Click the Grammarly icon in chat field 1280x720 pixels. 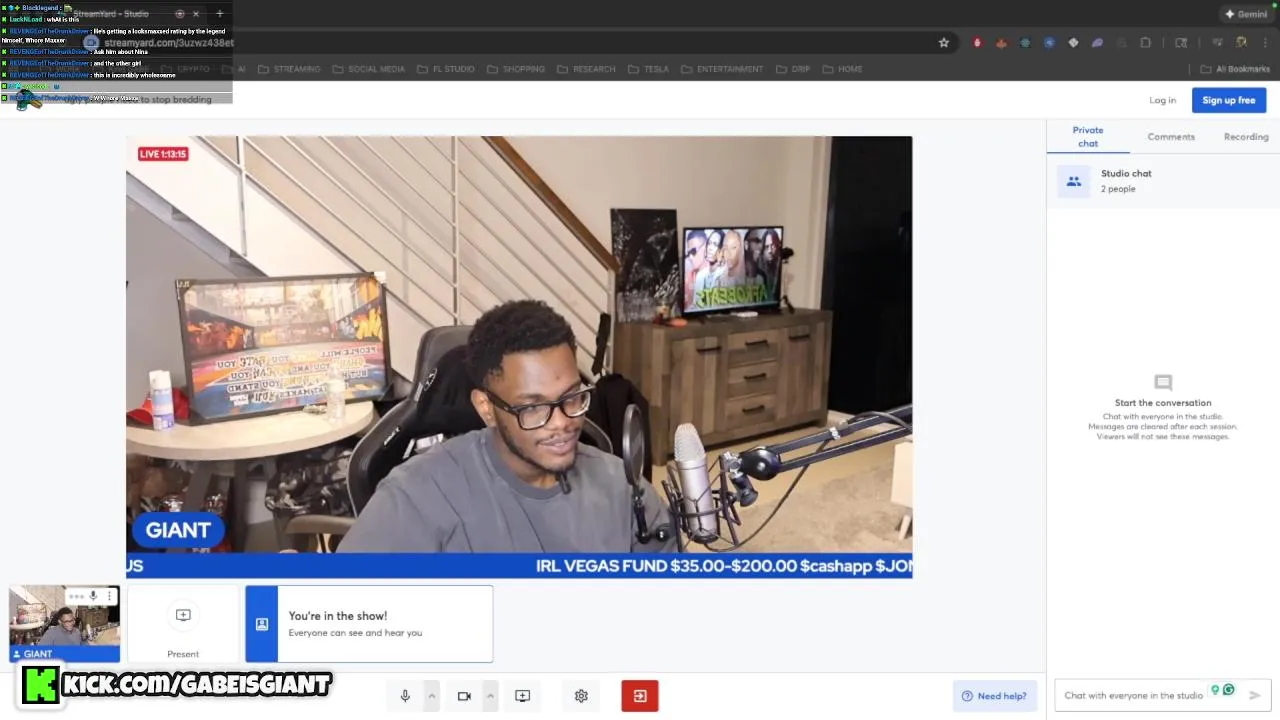point(1229,690)
